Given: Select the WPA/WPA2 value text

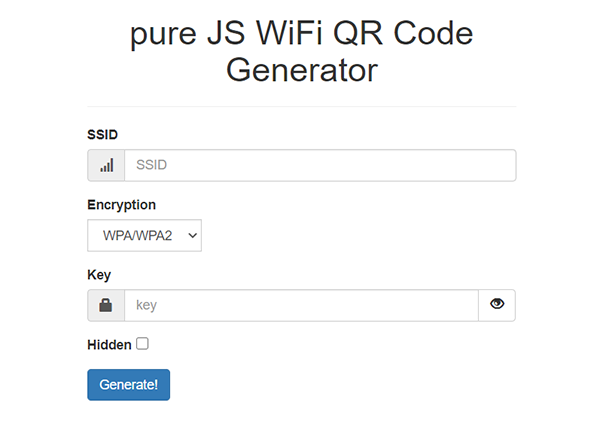Looking at the screenshot, I should pos(138,236).
